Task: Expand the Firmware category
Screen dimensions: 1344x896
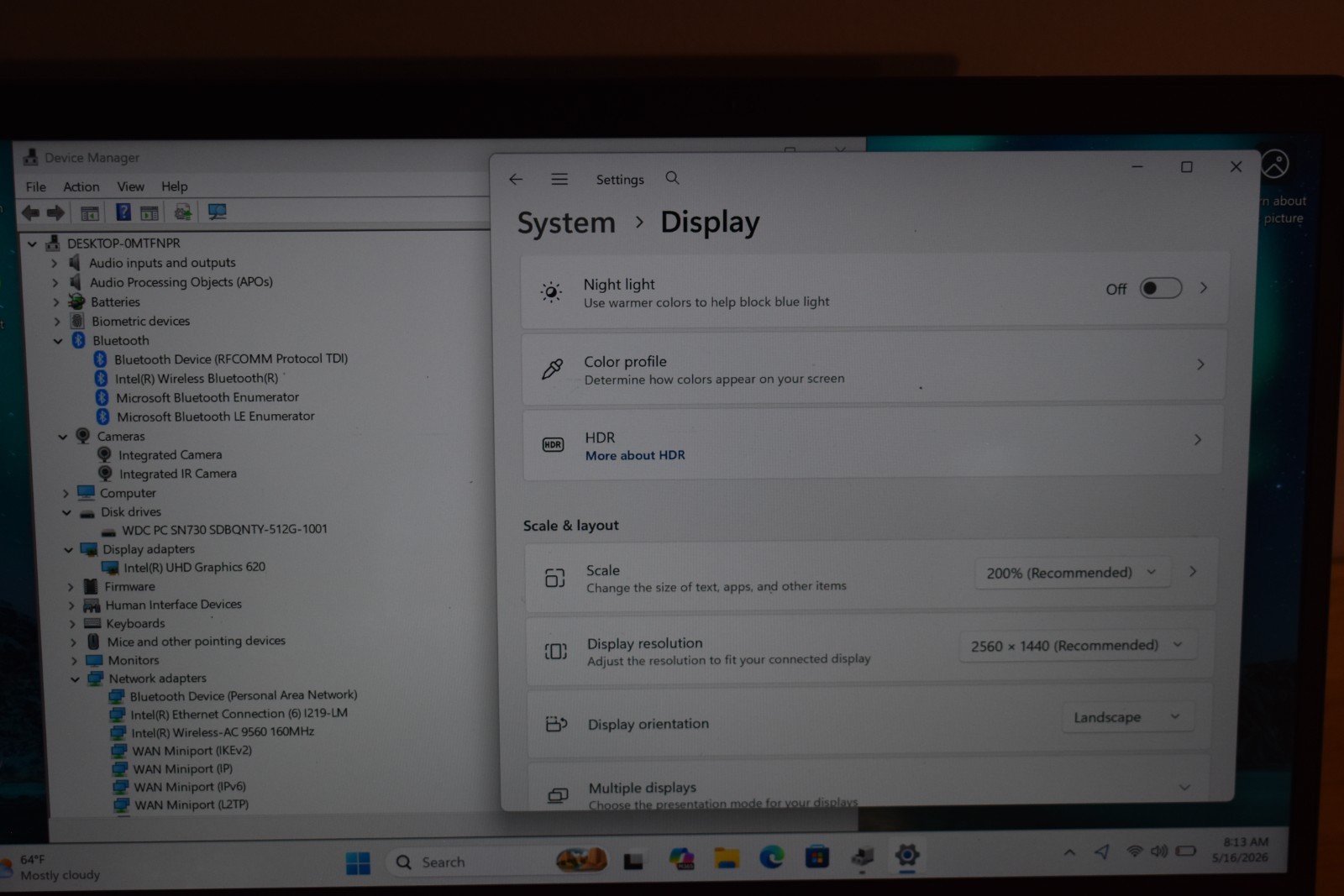Action: pyautogui.click(x=71, y=587)
